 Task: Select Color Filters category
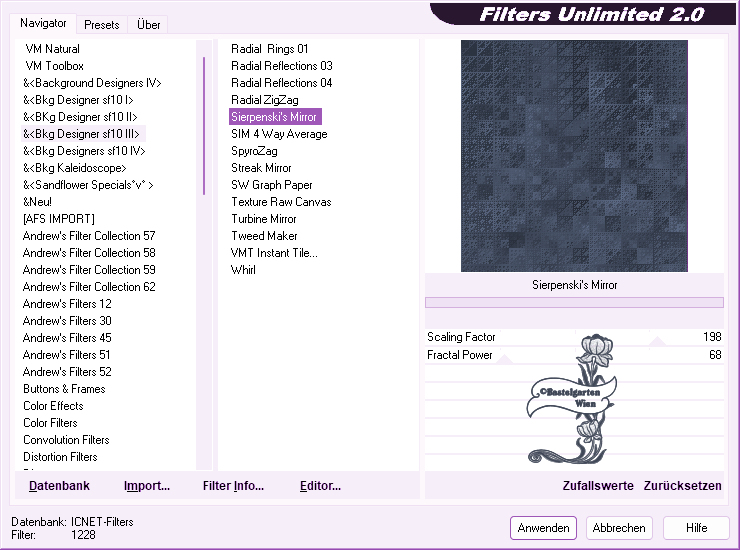50,423
